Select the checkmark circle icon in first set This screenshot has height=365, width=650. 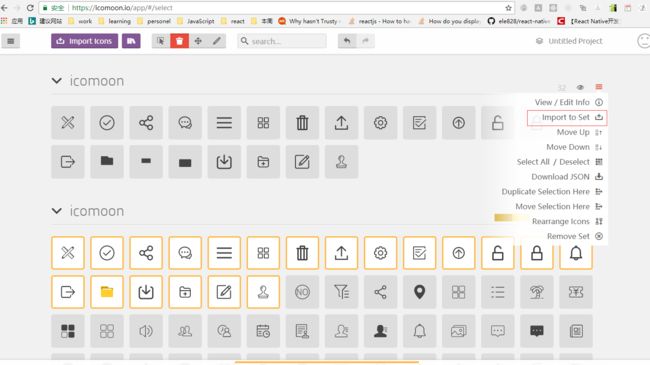(x=107, y=122)
